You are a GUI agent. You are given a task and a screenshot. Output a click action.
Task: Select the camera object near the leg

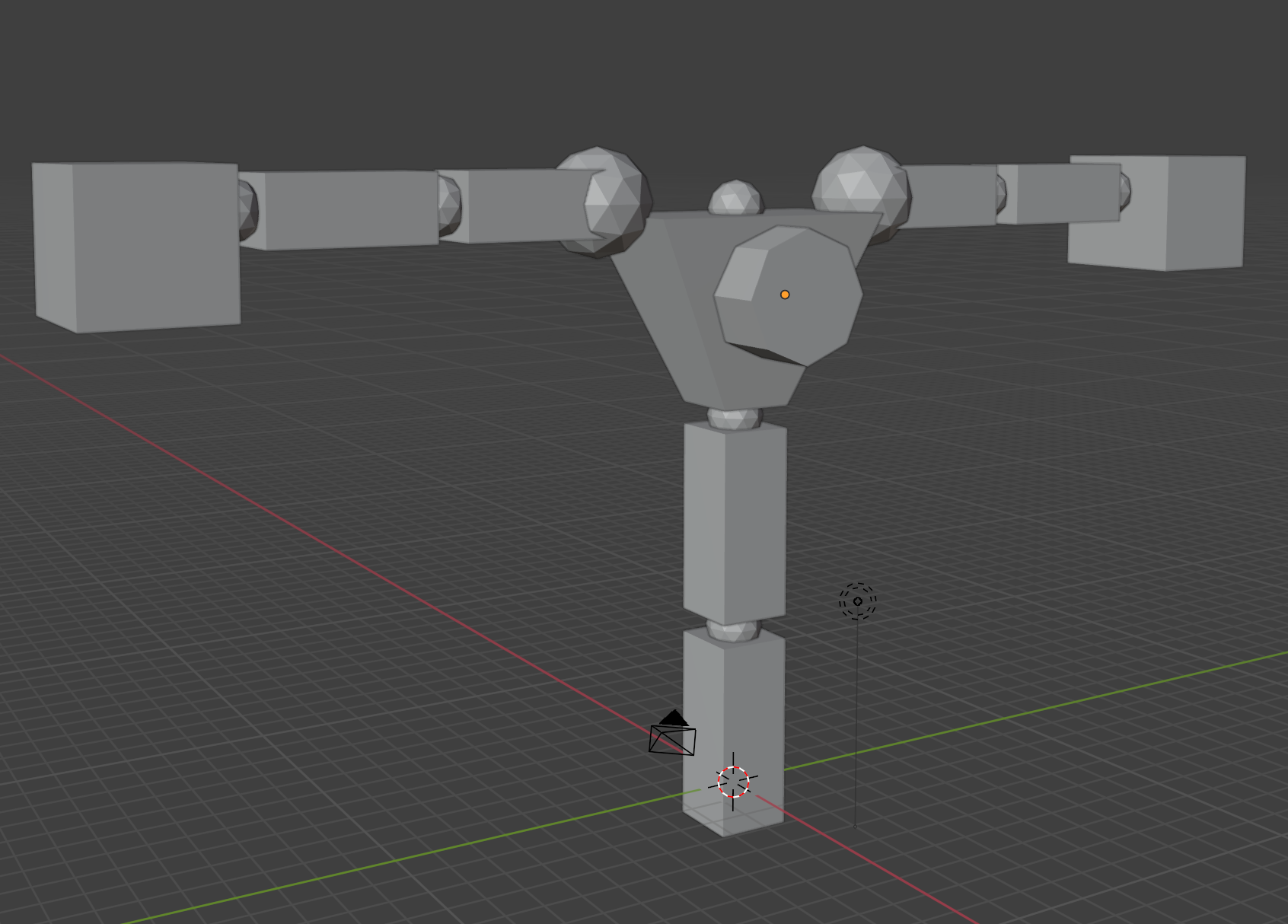coord(672,733)
